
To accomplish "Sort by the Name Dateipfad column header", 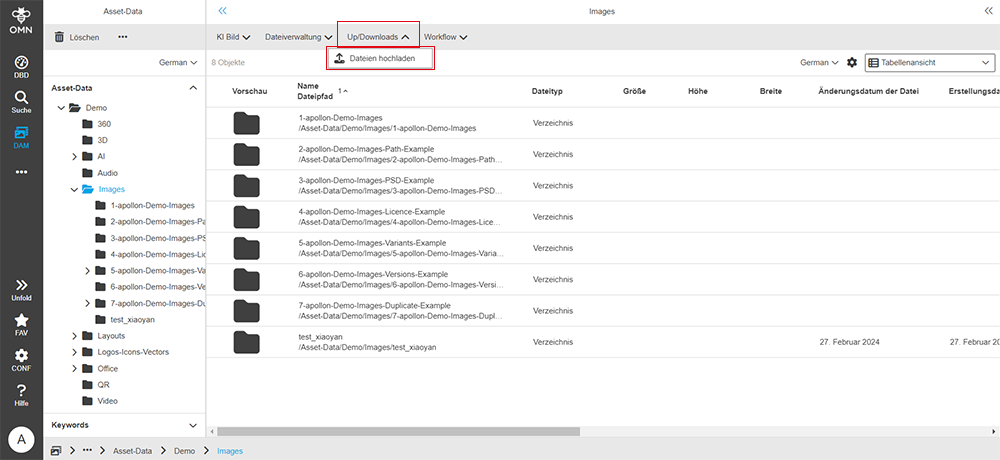I will pos(316,91).
